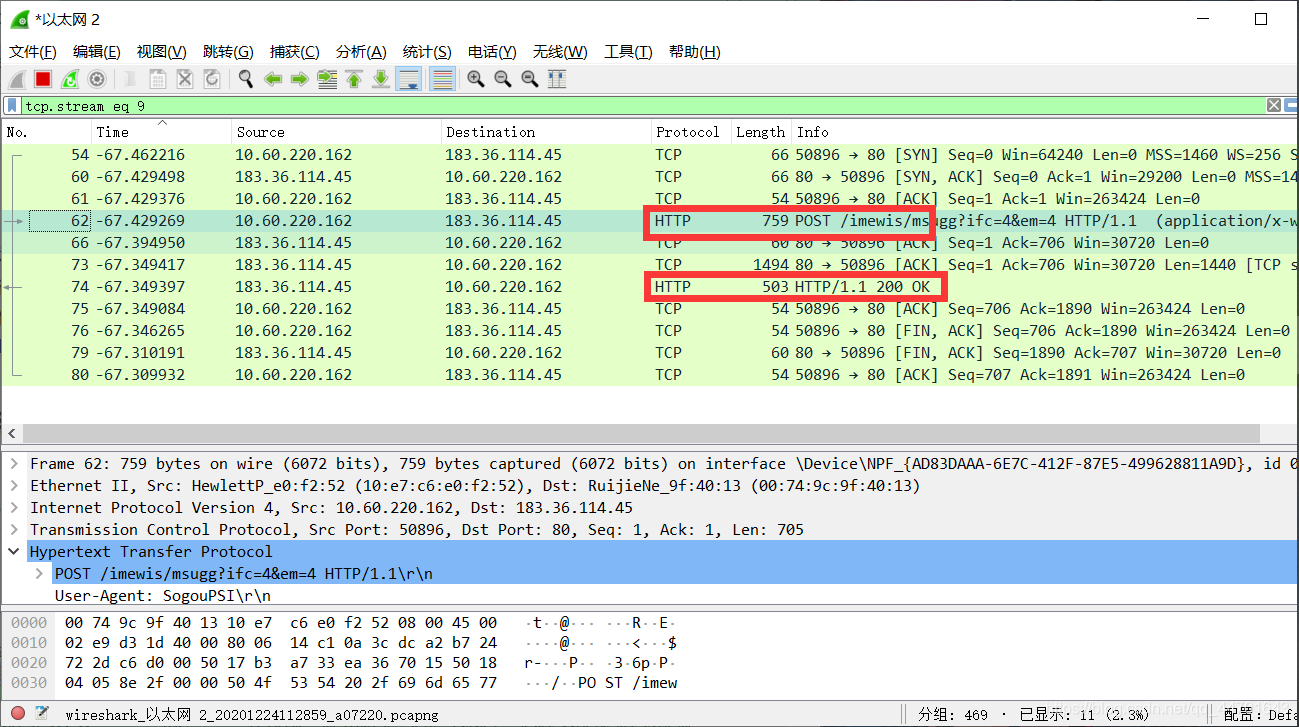Screen dimensions: 1299x727
Task: Jump to the last packet
Action: (381, 79)
